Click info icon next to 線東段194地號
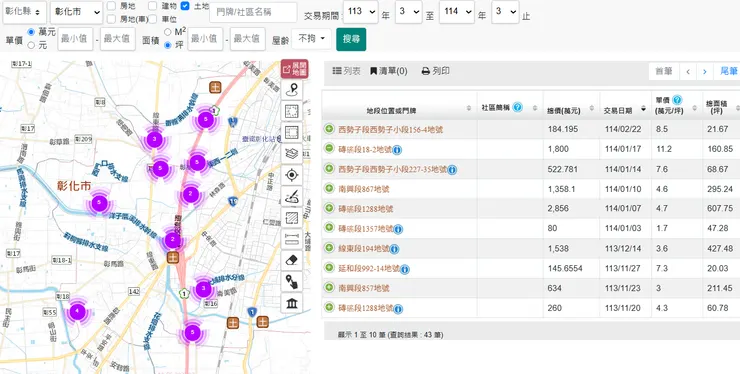740x374 pixels. click(394, 249)
